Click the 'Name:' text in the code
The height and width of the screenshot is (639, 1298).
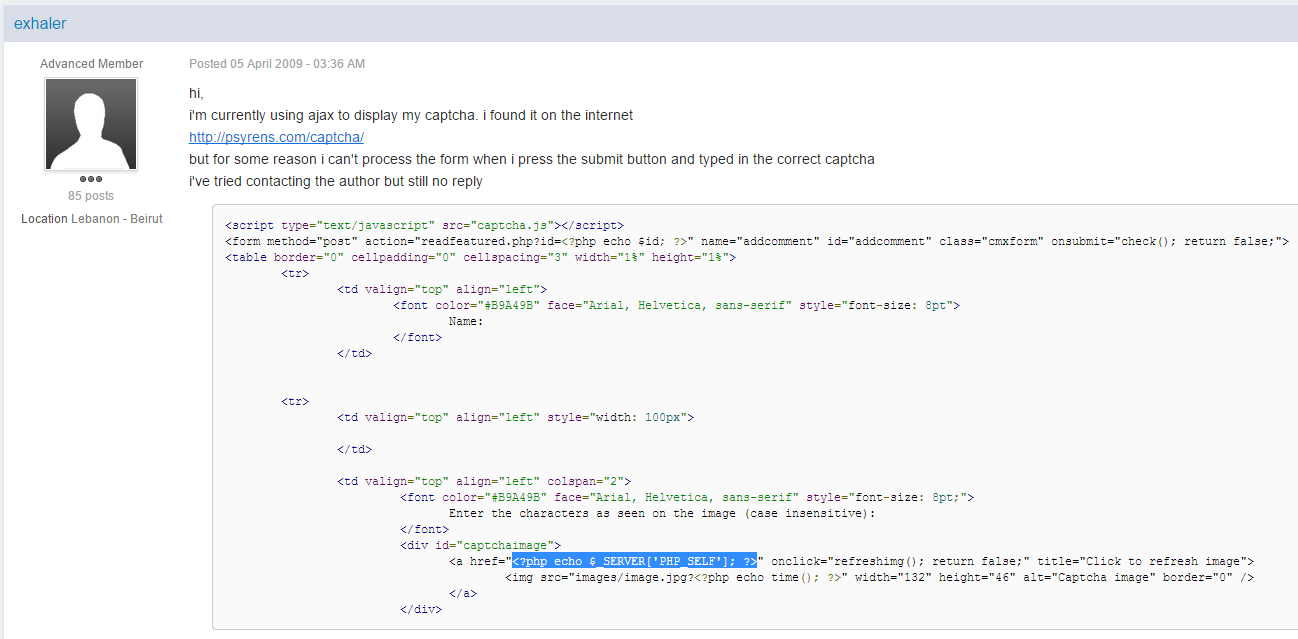(x=466, y=322)
